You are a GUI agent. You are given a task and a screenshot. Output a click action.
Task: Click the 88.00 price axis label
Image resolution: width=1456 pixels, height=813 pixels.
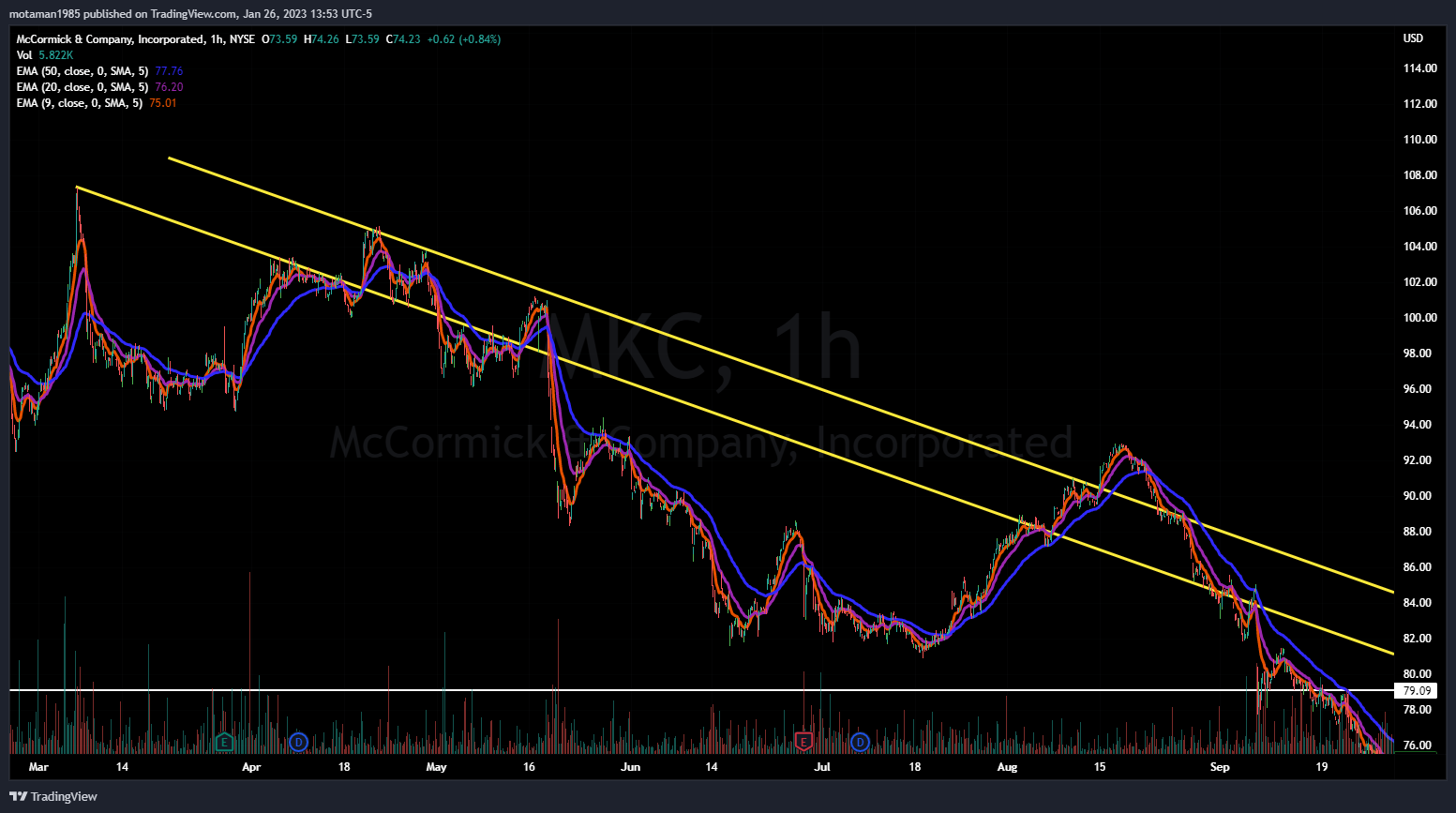(1417, 532)
